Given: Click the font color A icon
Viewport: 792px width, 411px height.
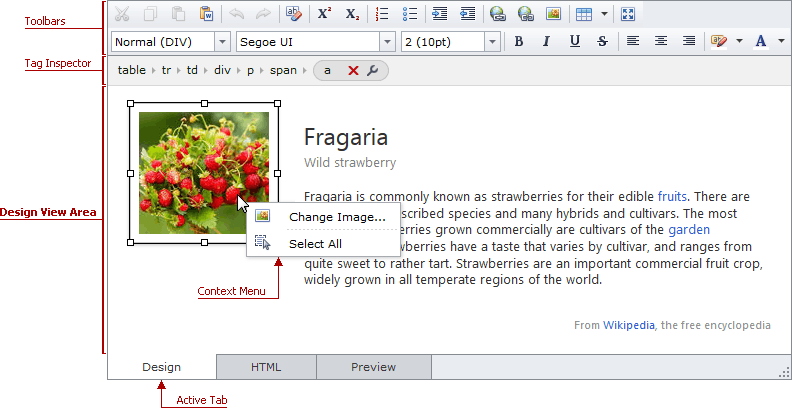Looking at the screenshot, I should coord(761,41).
